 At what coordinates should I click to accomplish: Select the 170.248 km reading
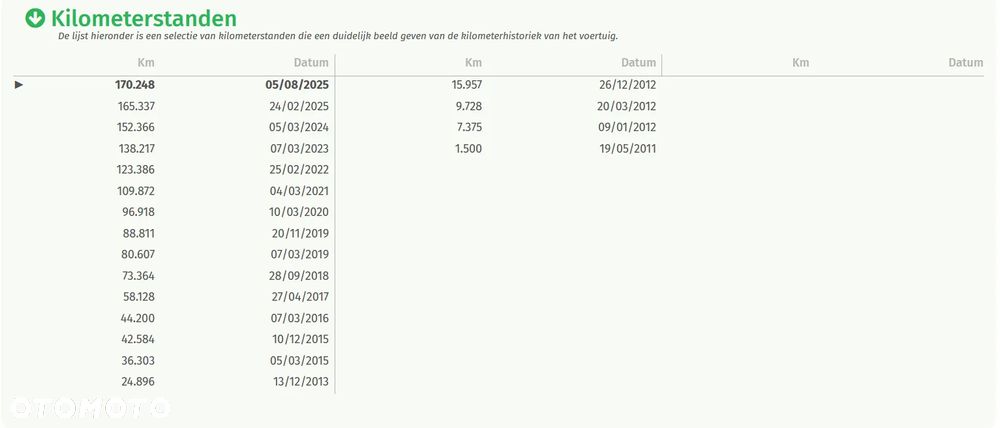tap(135, 85)
